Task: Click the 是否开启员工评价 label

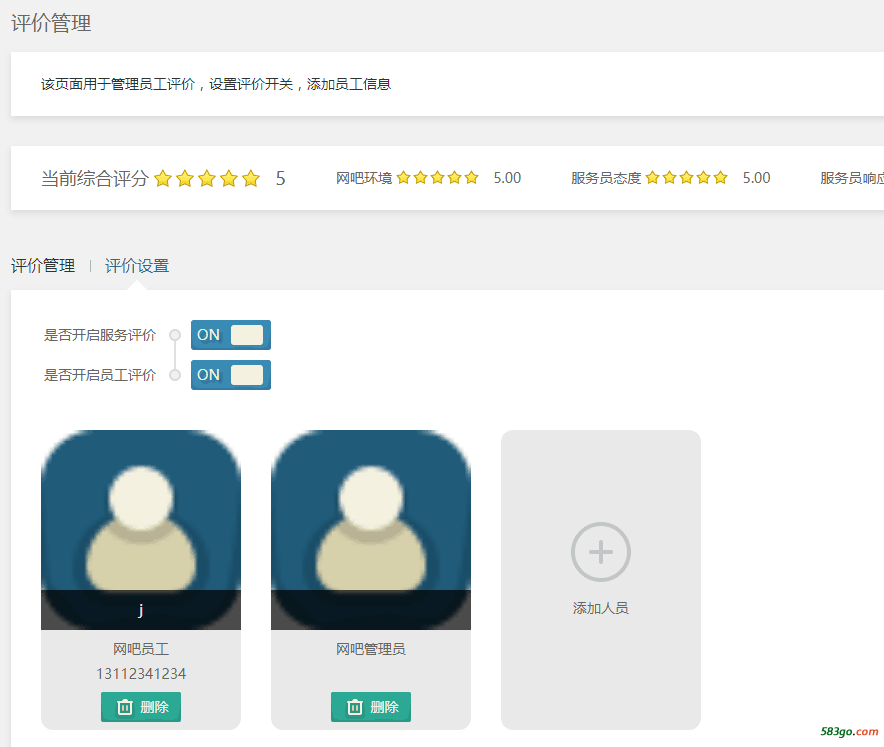Action: 100,375
